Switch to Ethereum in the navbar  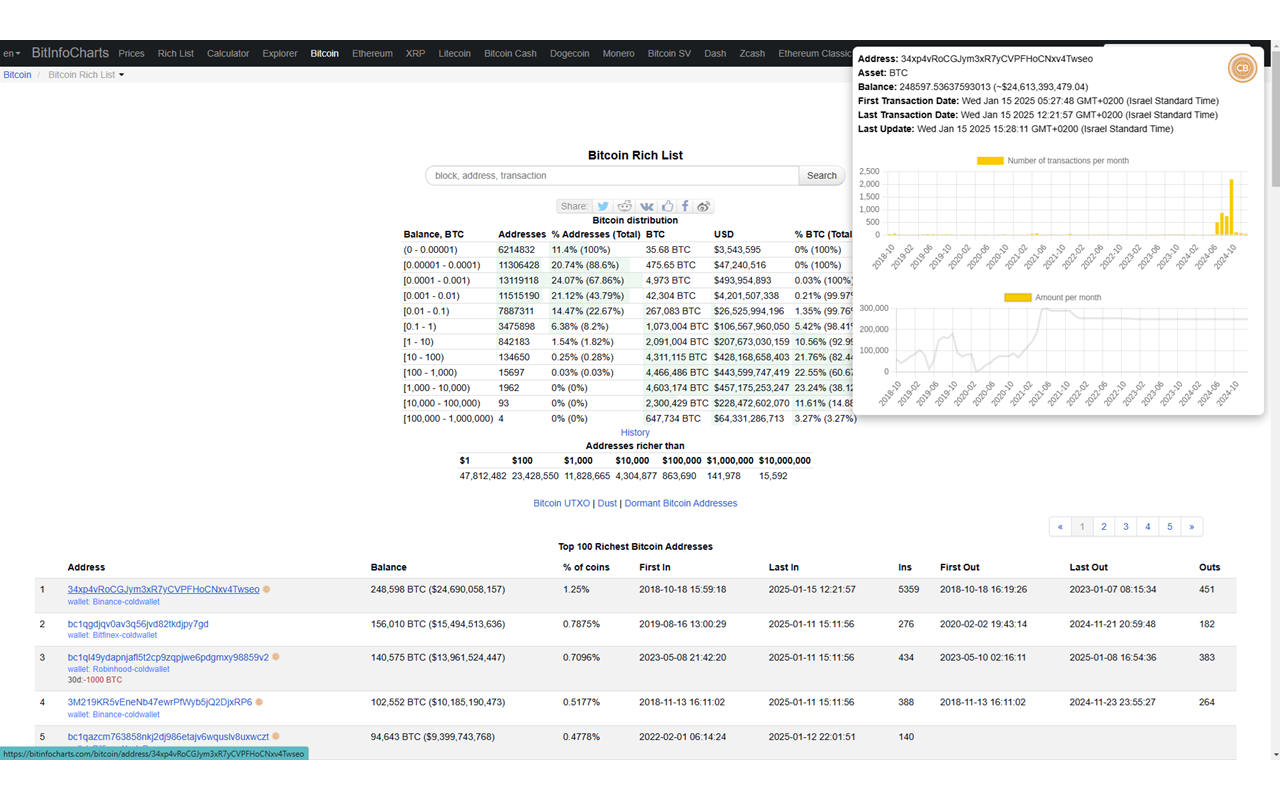pos(372,54)
